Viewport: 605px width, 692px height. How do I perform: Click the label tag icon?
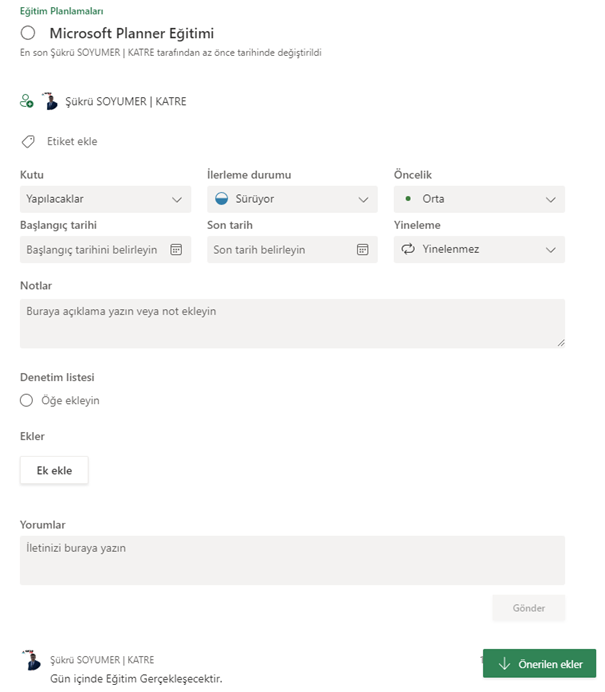[28, 142]
